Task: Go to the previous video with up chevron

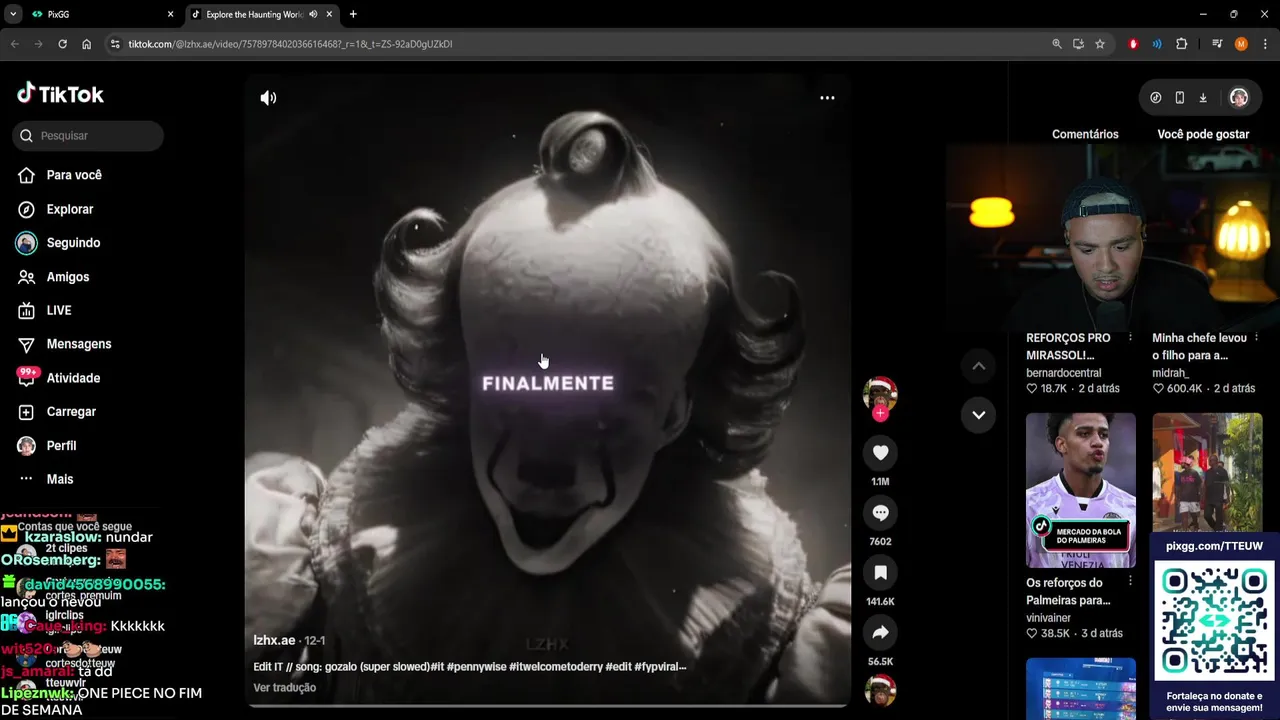Action: [x=979, y=366]
